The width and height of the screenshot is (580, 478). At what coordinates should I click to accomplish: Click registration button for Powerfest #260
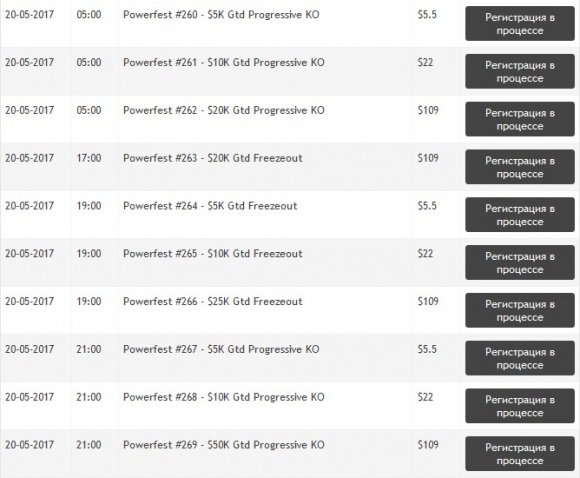[x=520, y=24]
